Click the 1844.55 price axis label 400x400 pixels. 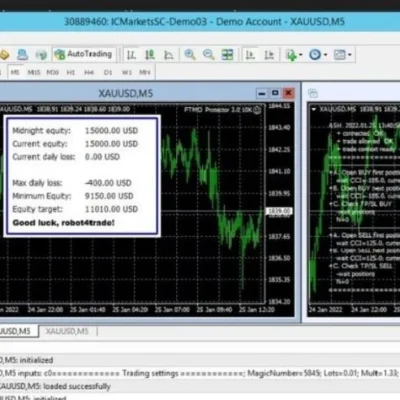(279, 106)
